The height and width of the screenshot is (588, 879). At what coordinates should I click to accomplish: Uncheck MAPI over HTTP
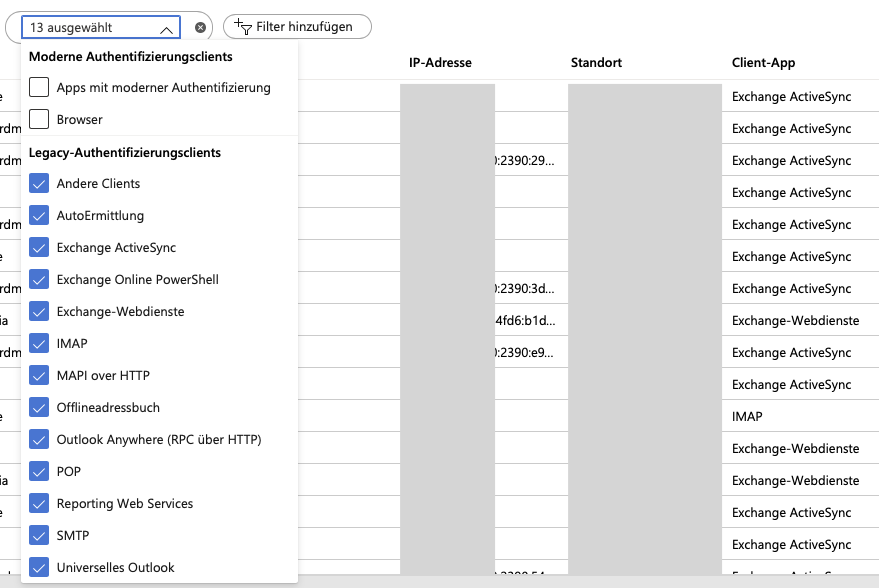(x=37, y=375)
